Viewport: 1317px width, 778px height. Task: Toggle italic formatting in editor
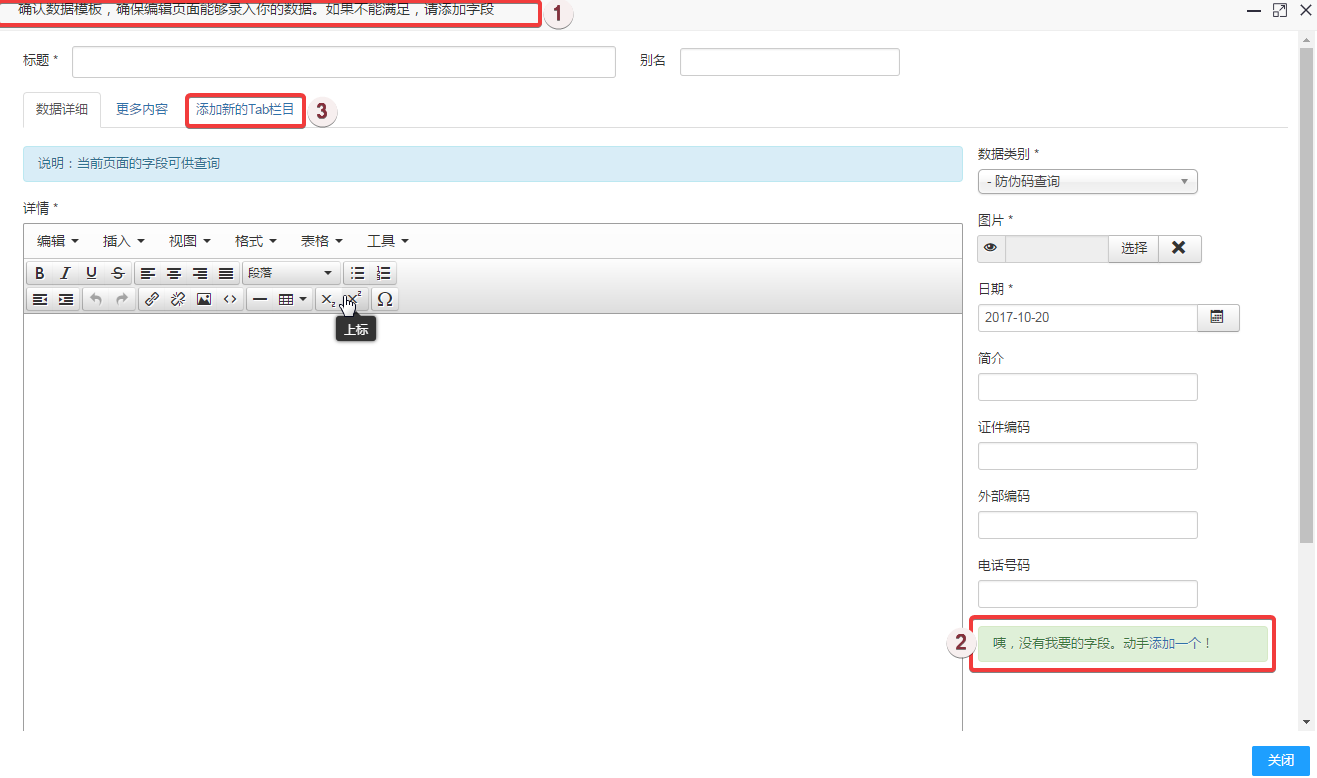click(66, 273)
